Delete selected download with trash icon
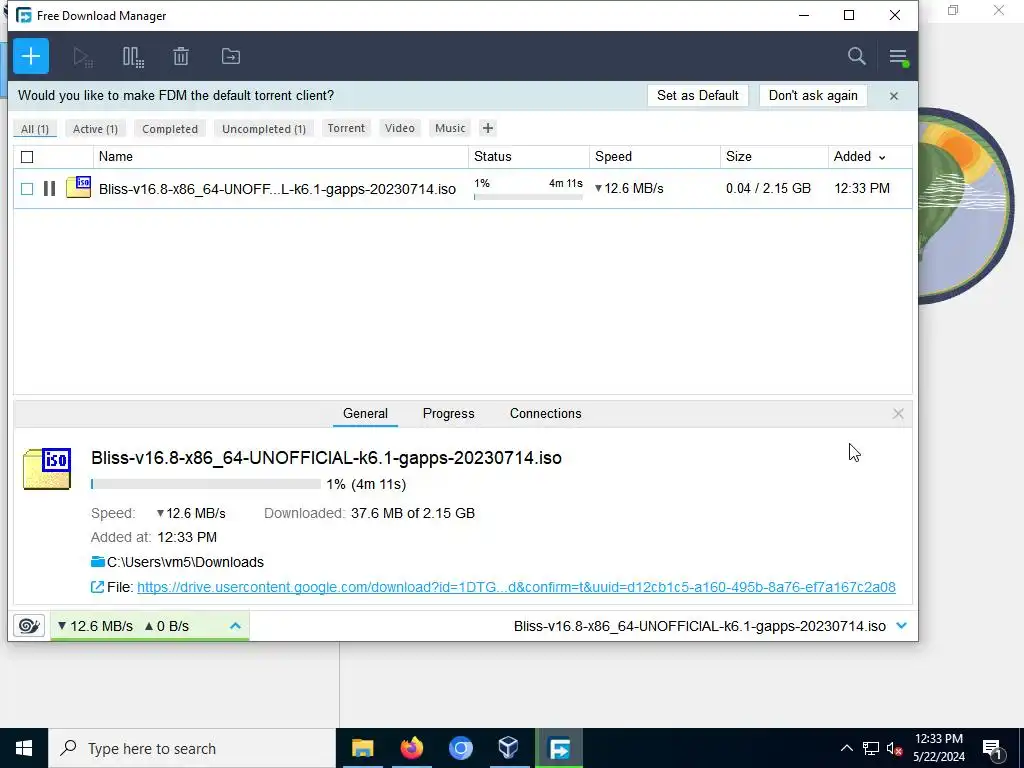 pos(181,56)
